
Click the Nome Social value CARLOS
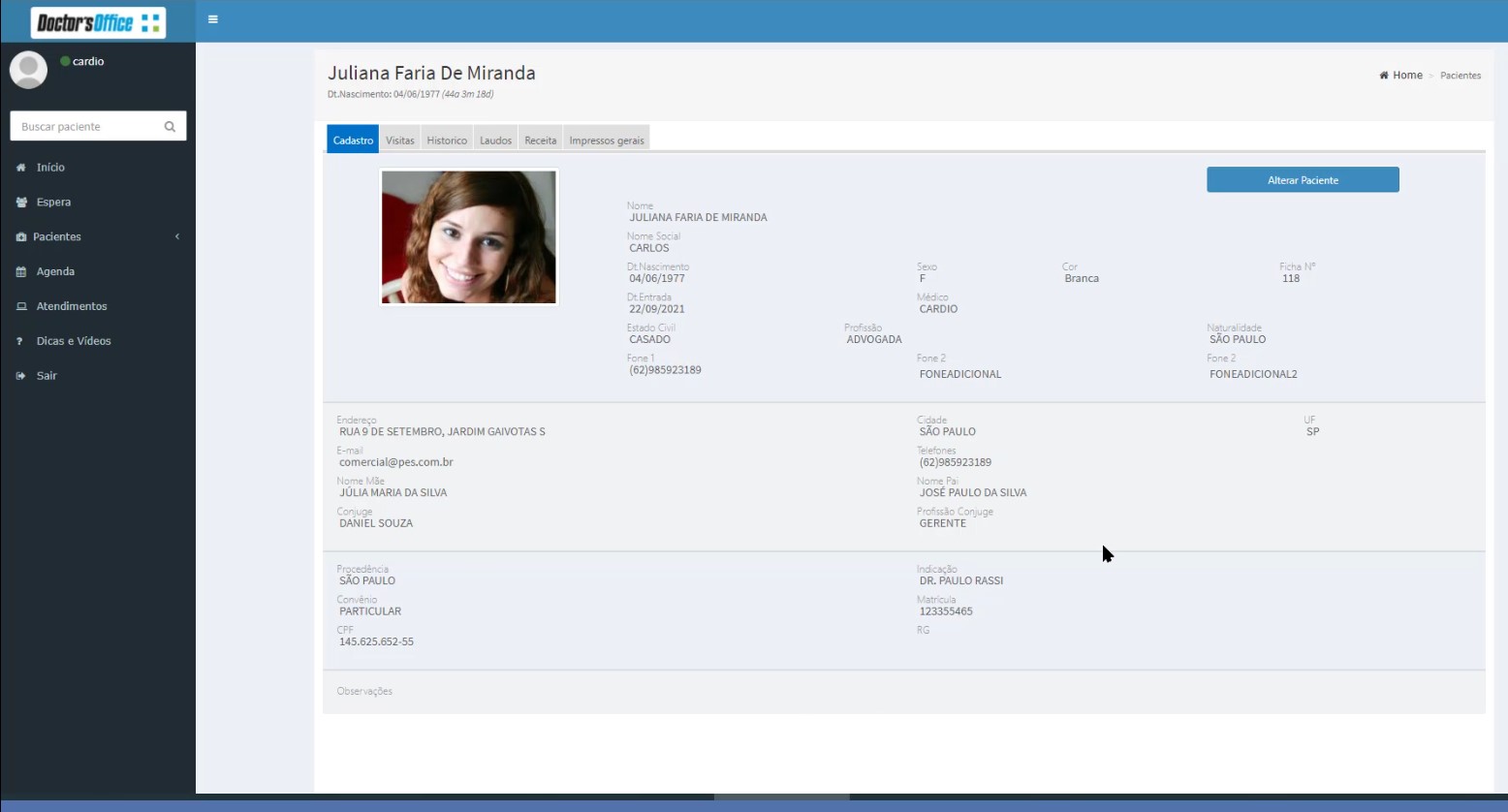click(649, 248)
